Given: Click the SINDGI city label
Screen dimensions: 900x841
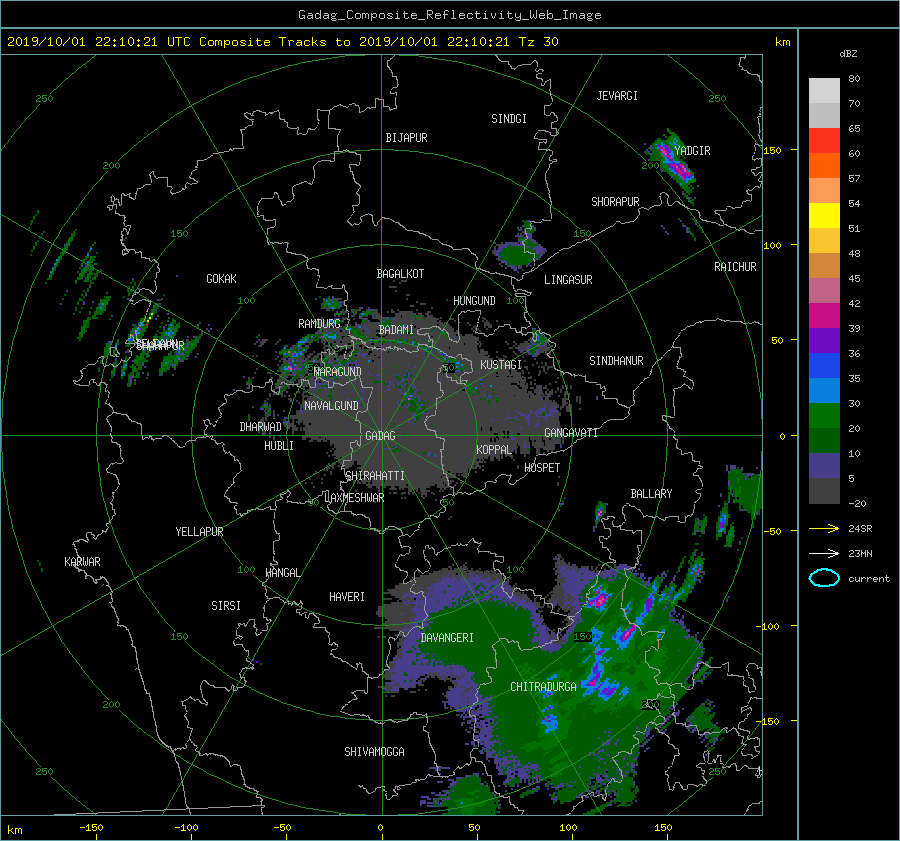Looking at the screenshot, I should (x=509, y=119).
